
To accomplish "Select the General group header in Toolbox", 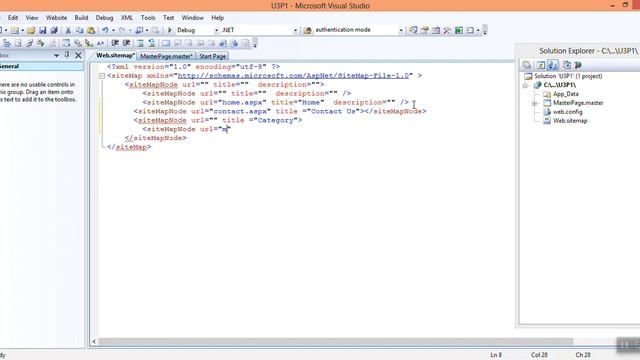I will pyautogui.click(x=41, y=66).
